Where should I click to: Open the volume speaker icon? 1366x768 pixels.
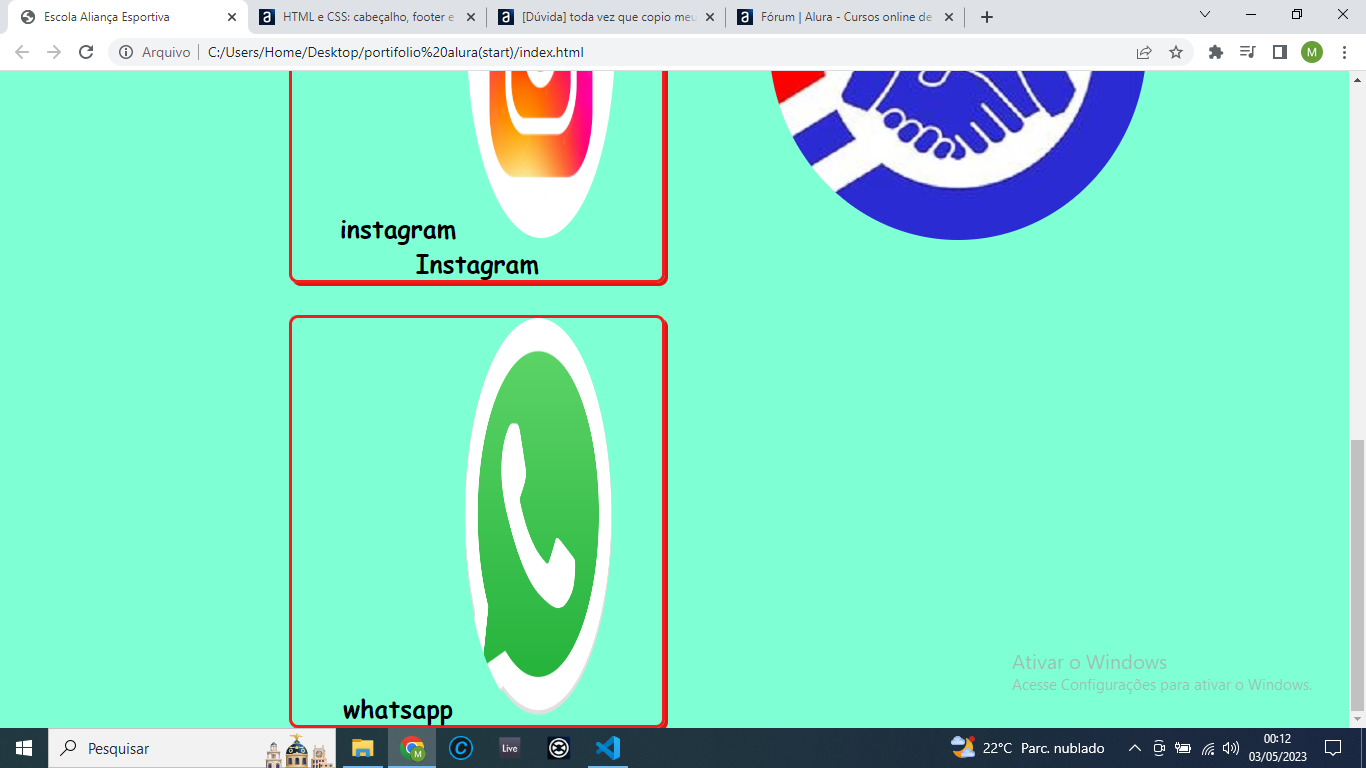pyautogui.click(x=1231, y=748)
